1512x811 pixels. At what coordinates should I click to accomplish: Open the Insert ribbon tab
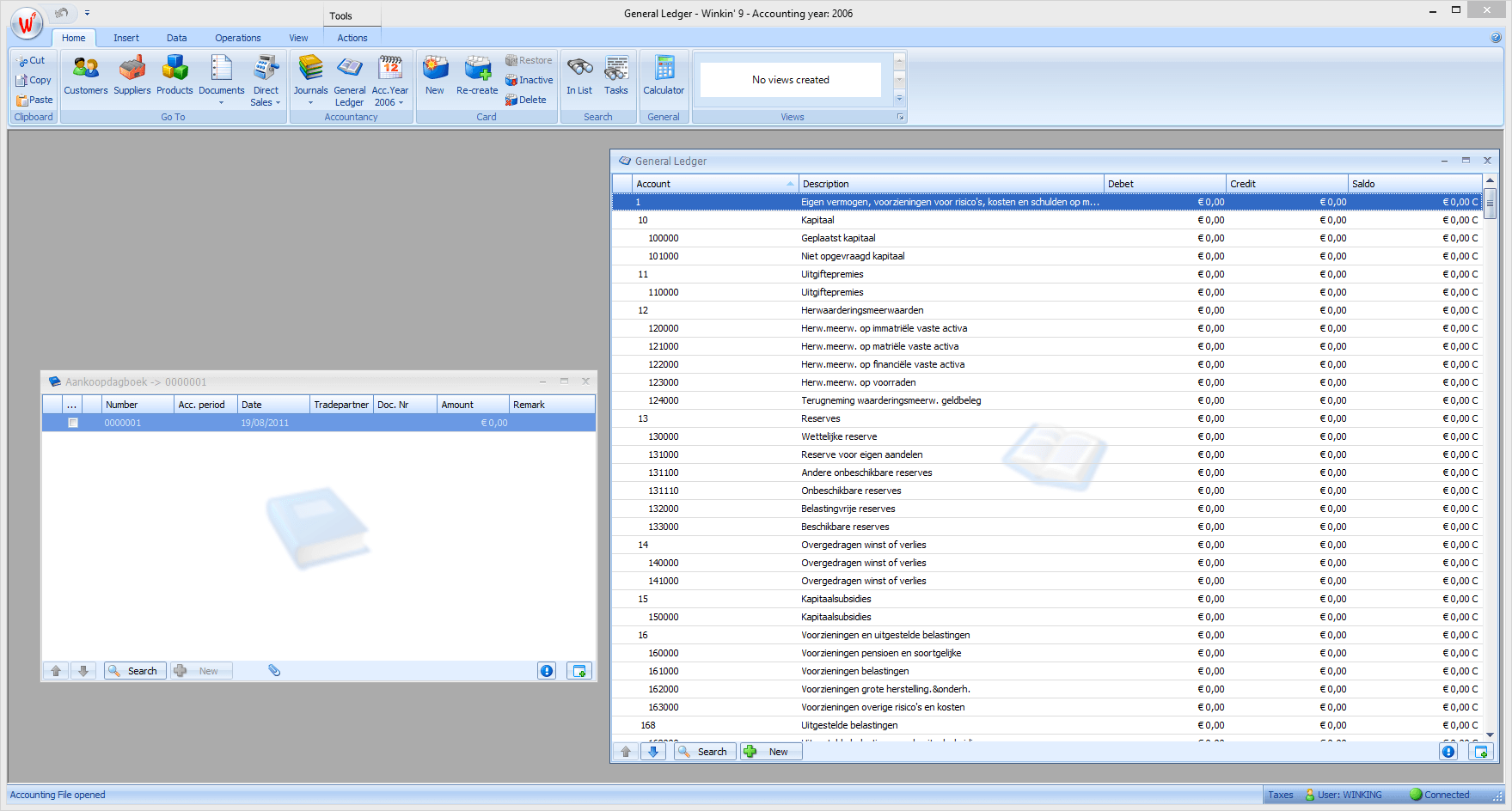pos(125,38)
